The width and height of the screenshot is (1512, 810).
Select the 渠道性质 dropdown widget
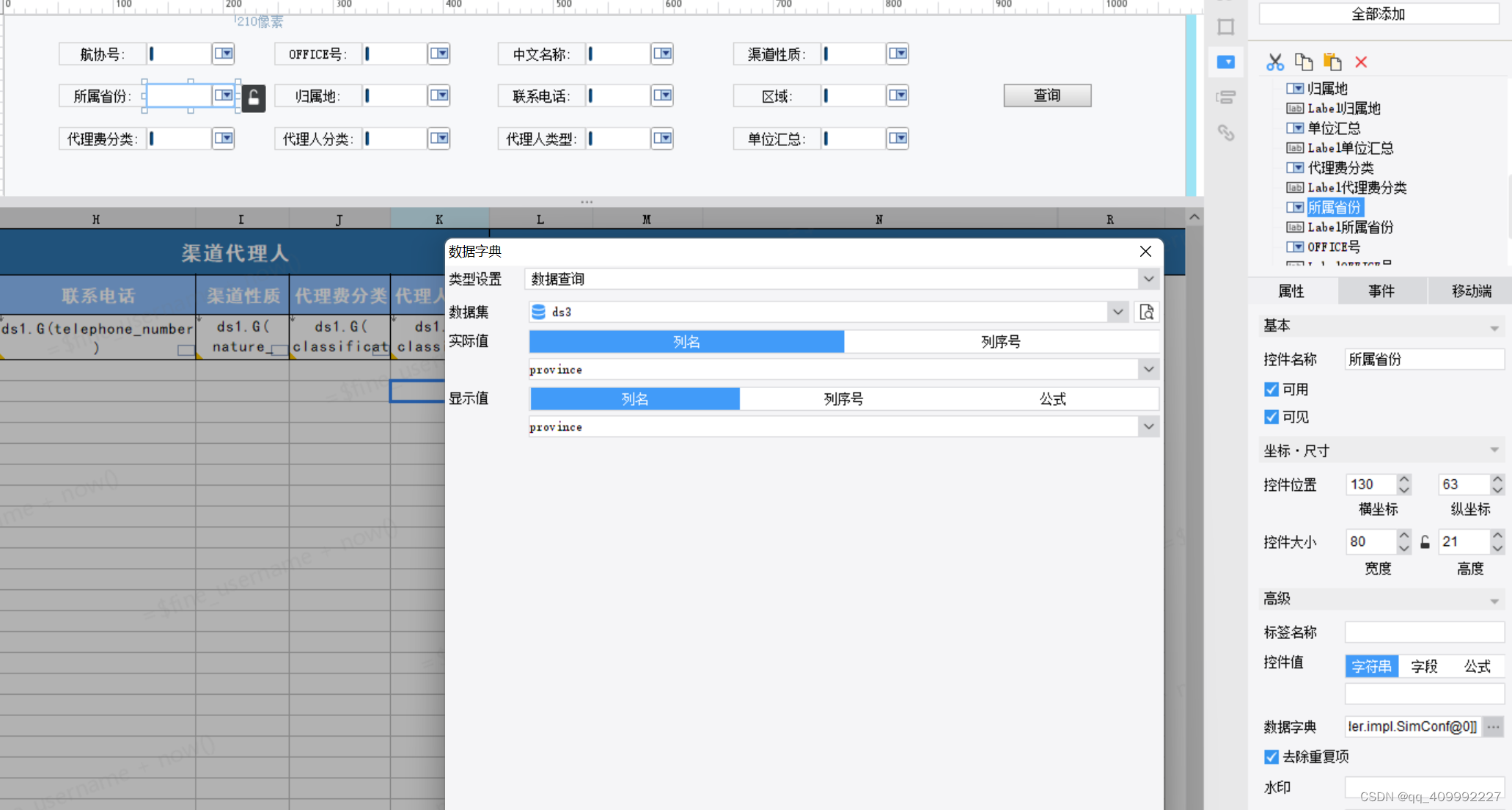coord(865,54)
